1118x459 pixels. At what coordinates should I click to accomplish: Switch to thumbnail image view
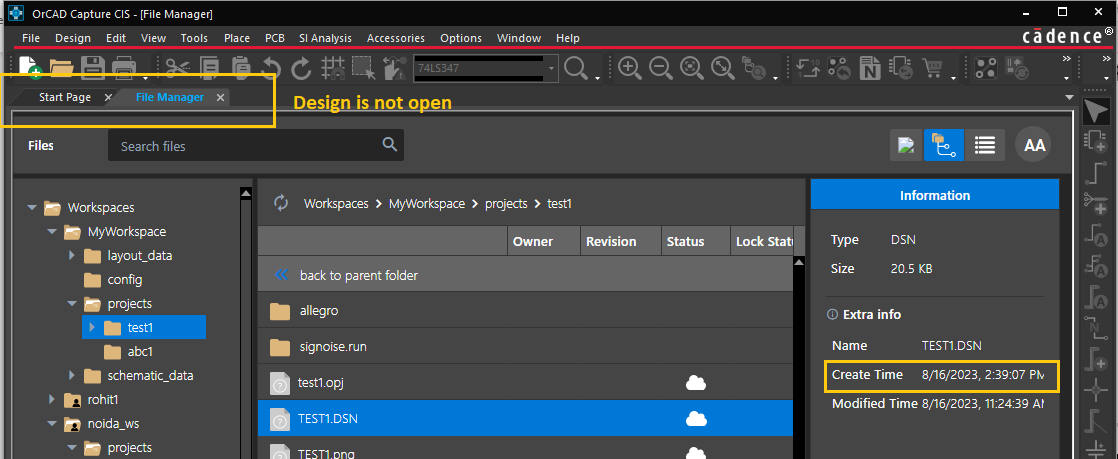click(906, 145)
